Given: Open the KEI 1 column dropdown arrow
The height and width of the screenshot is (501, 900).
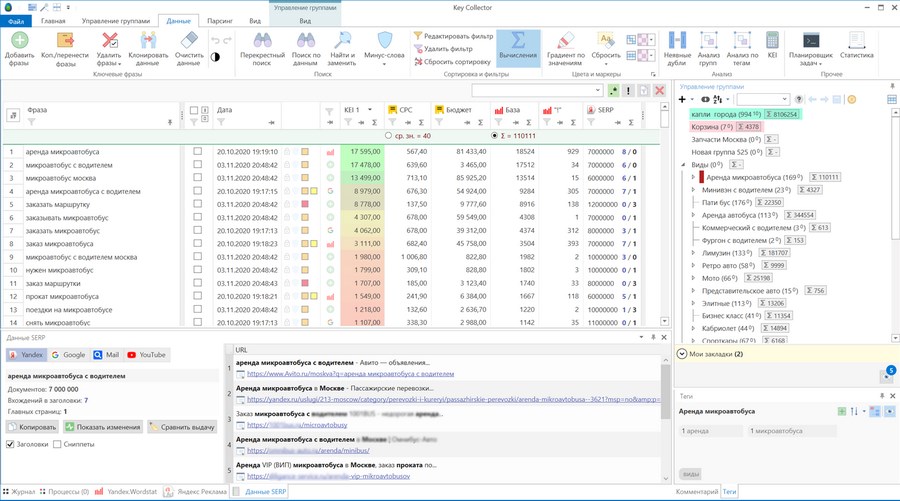Looking at the screenshot, I should 370,110.
